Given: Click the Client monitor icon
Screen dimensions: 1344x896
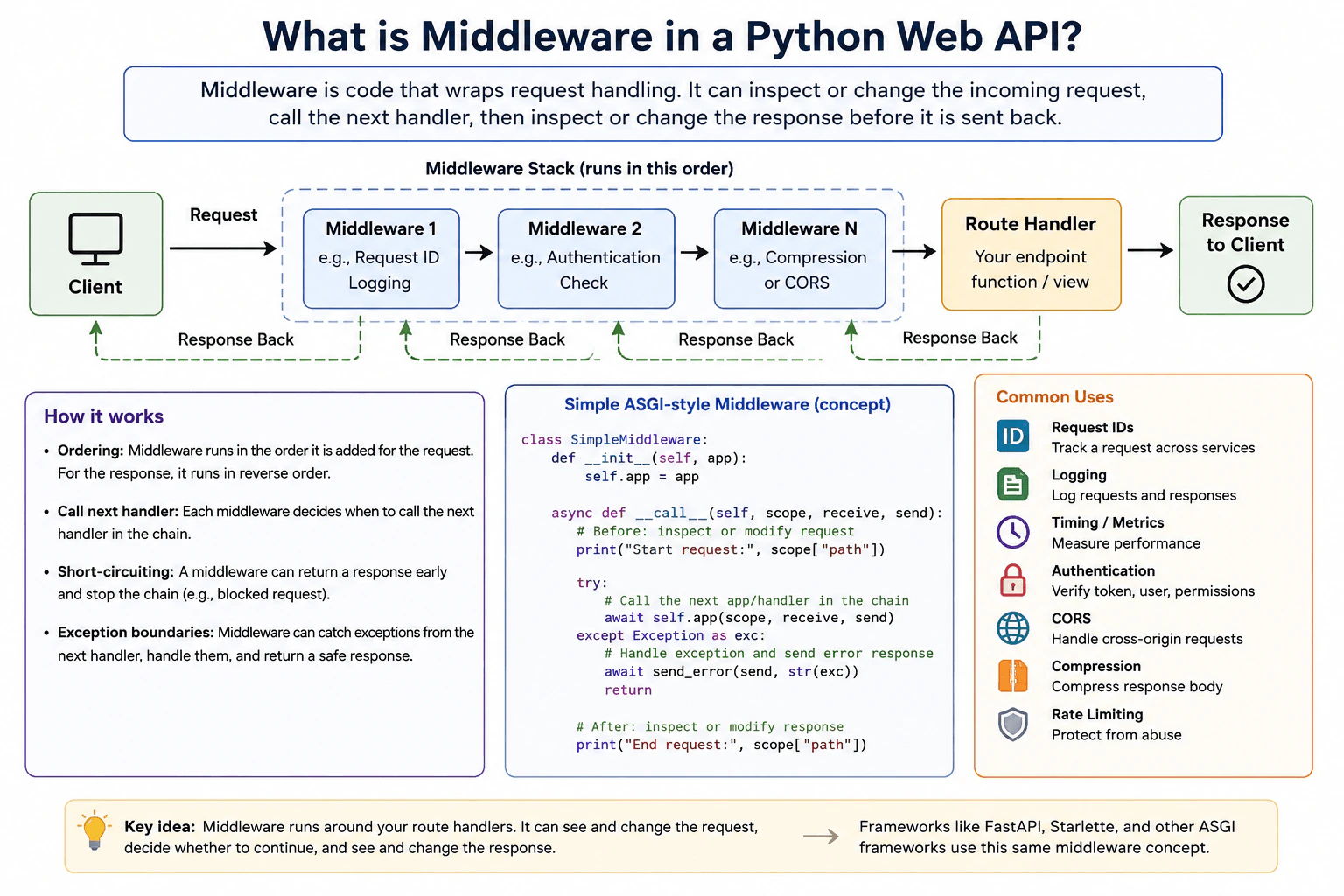Looking at the screenshot, I should pyautogui.click(x=95, y=239).
